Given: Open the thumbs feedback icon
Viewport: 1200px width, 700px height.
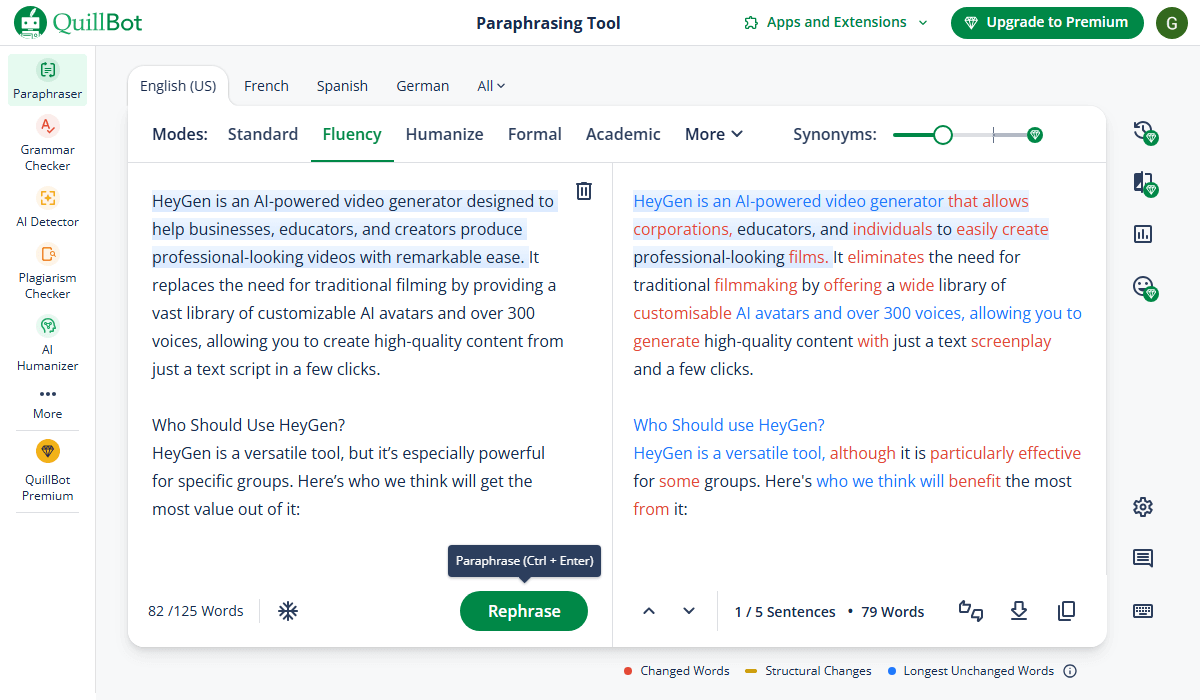Looking at the screenshot, I should pyautogui.click(x=971, y=611).
